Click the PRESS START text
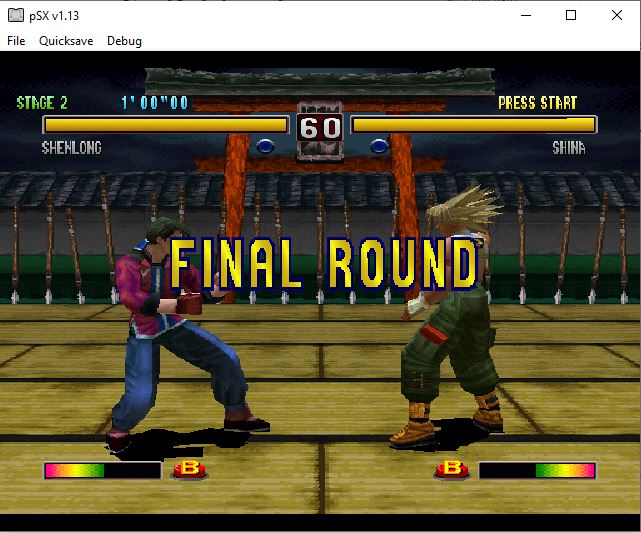 pyautogui.click(x=537, y=103)
